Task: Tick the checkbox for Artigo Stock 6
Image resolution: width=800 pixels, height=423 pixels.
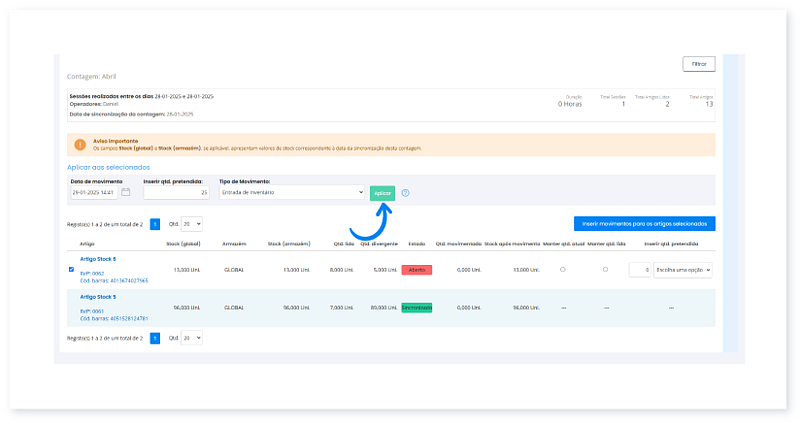Action: tap(71, 269)
